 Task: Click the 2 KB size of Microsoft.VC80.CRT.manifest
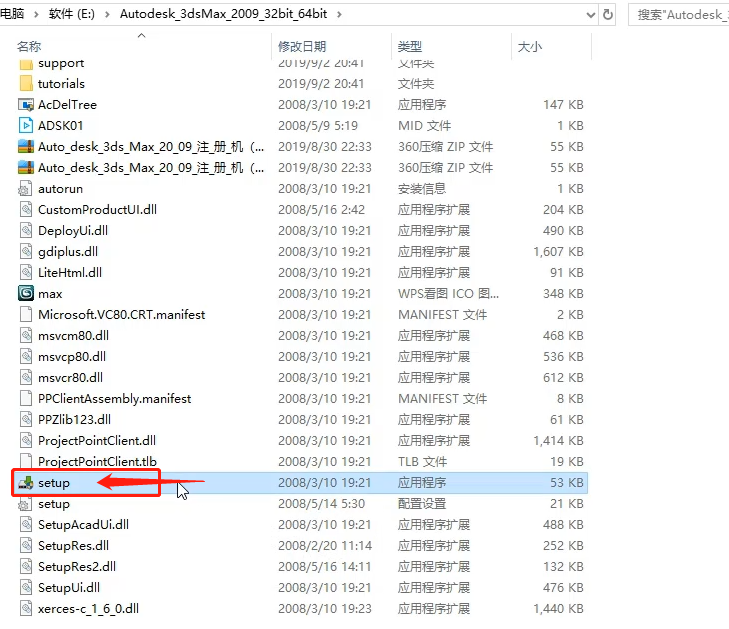(x=570, y=315)
